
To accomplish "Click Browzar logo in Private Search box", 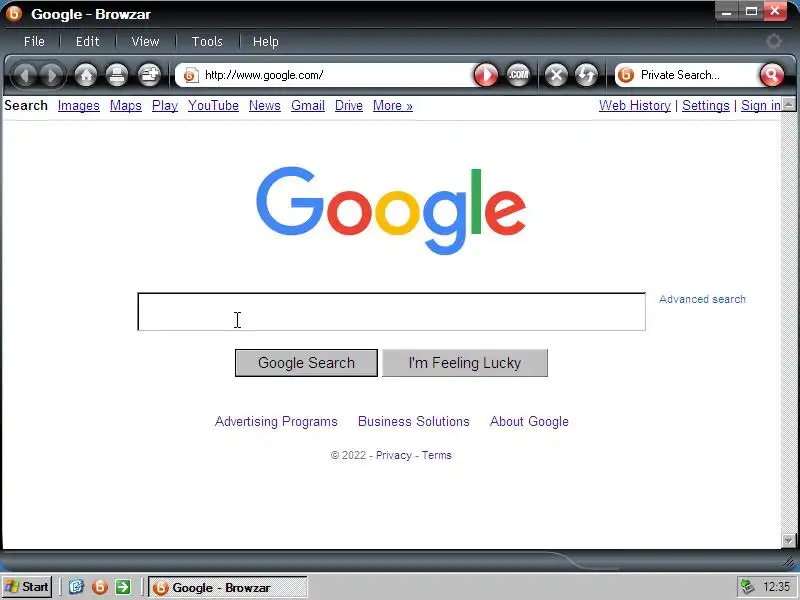I will pyautogui.click(x=626, y=75).
